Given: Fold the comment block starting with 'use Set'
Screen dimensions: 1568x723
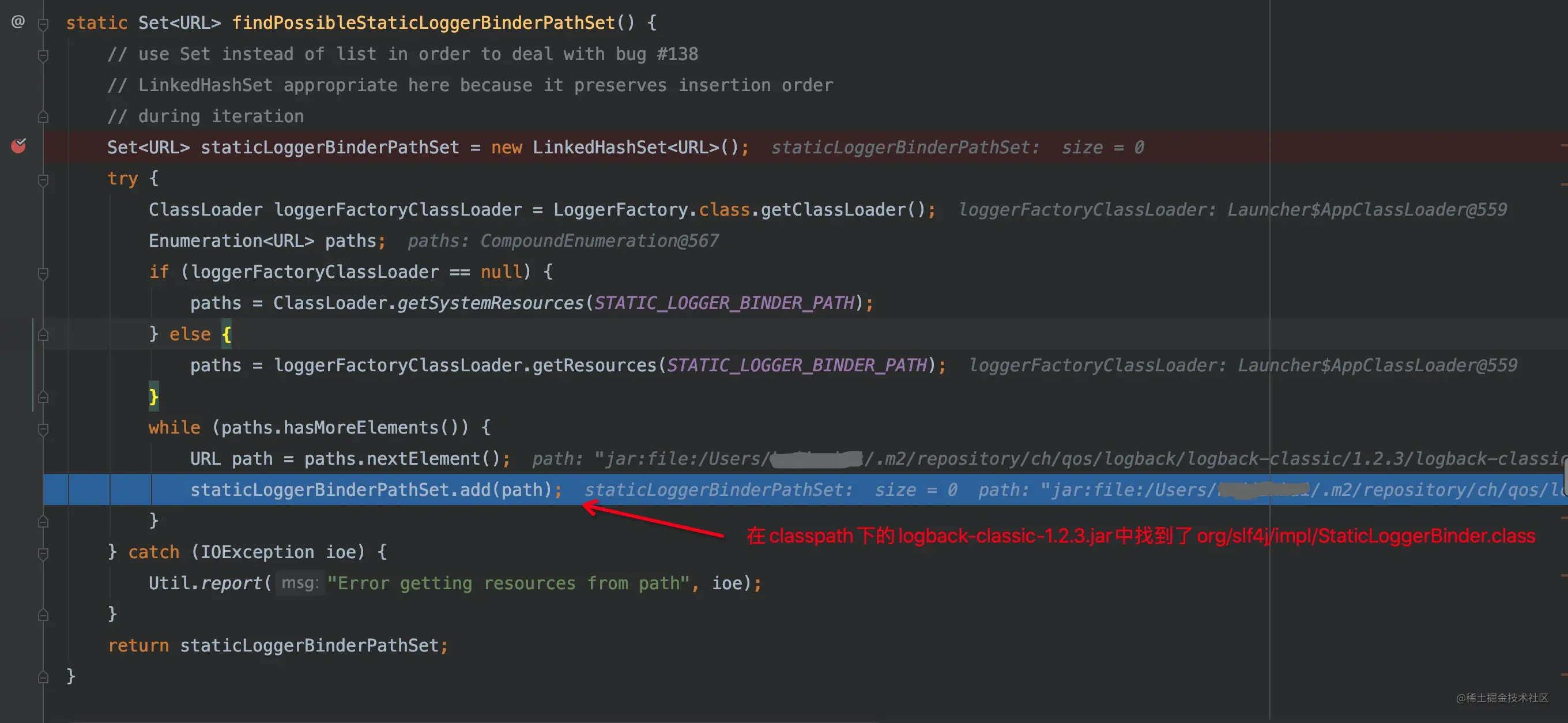Looking at the screenshot, I should click(x=43, y=56).
